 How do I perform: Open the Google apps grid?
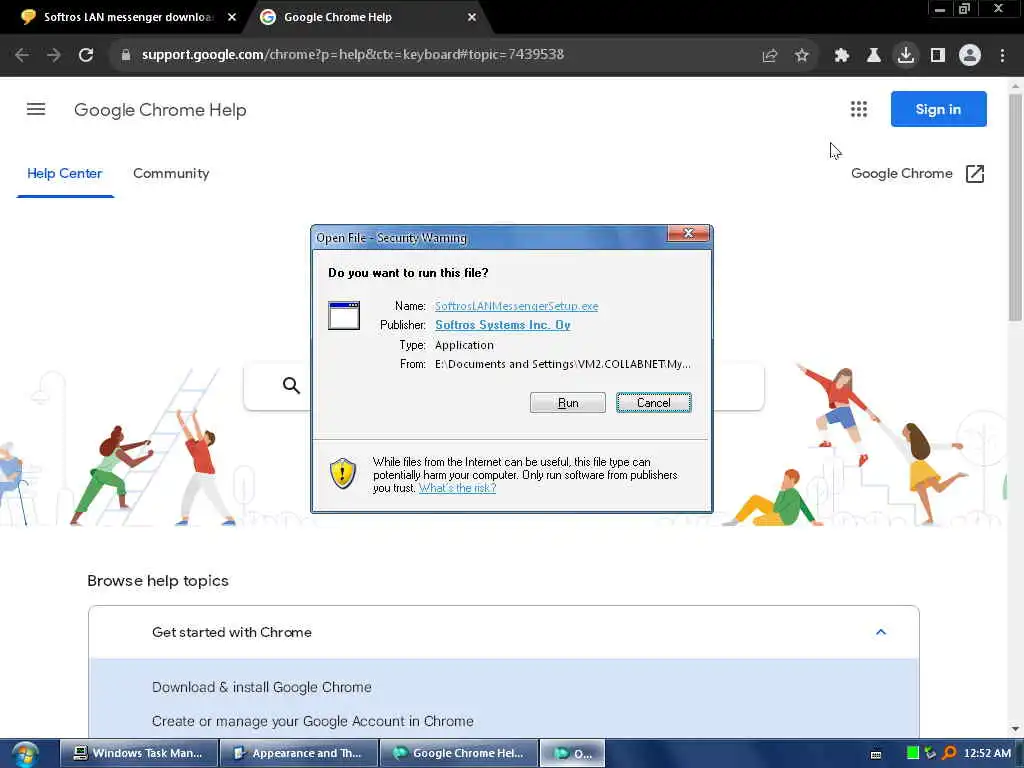pos(859,109)
